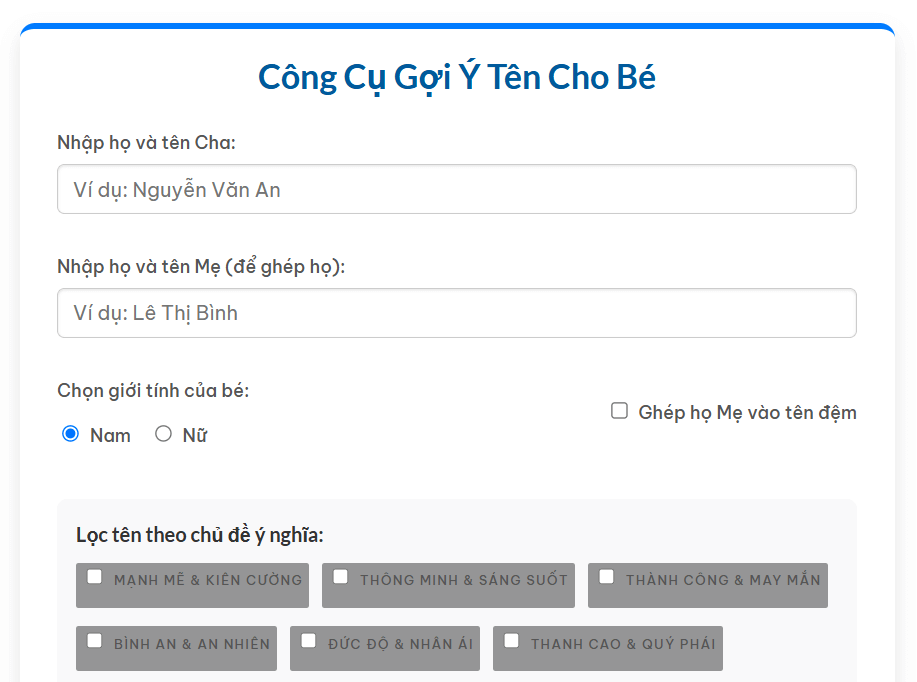This screenshot has height=682, width=917.
Task: Mark the THANH CAO & QUÝ PHÁI checkbox
Action: 512,641
